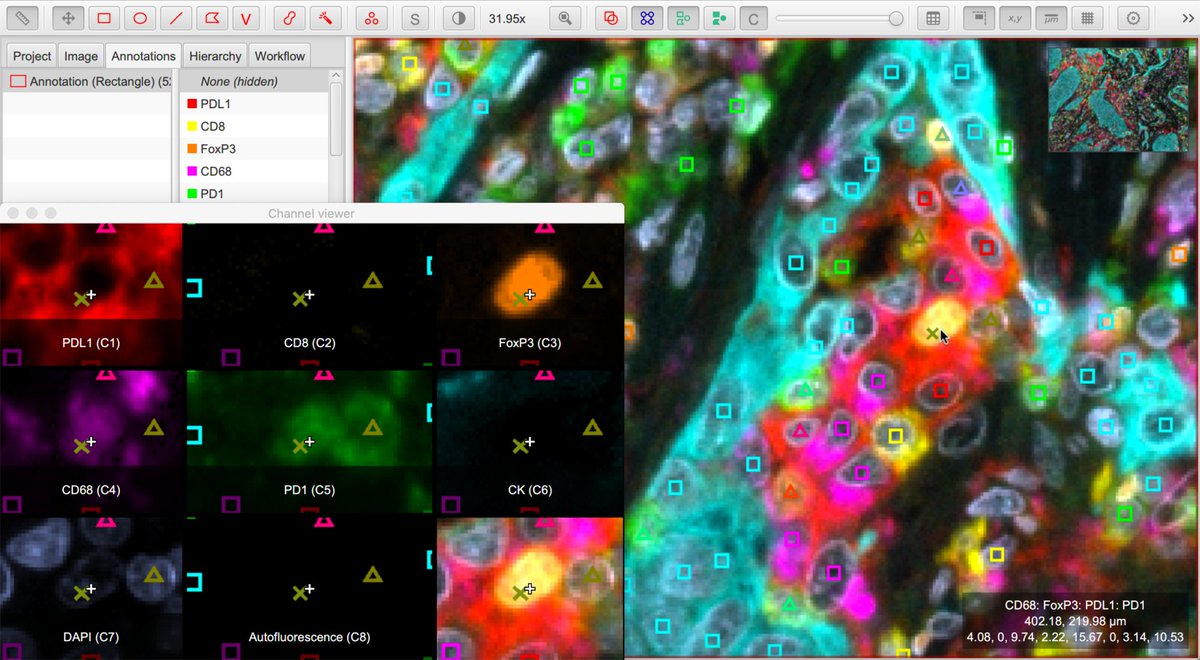1200x660 pixels.
Task: Select the CD8 classification entry
Action: (x=210, y=126)
